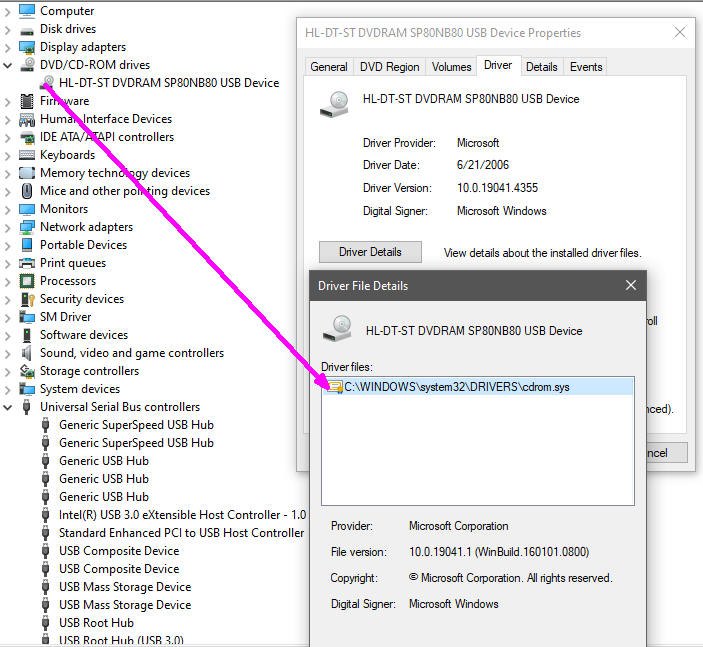Click the System devices icon
This screenshot has width=703, height=647.
point(27,389)
